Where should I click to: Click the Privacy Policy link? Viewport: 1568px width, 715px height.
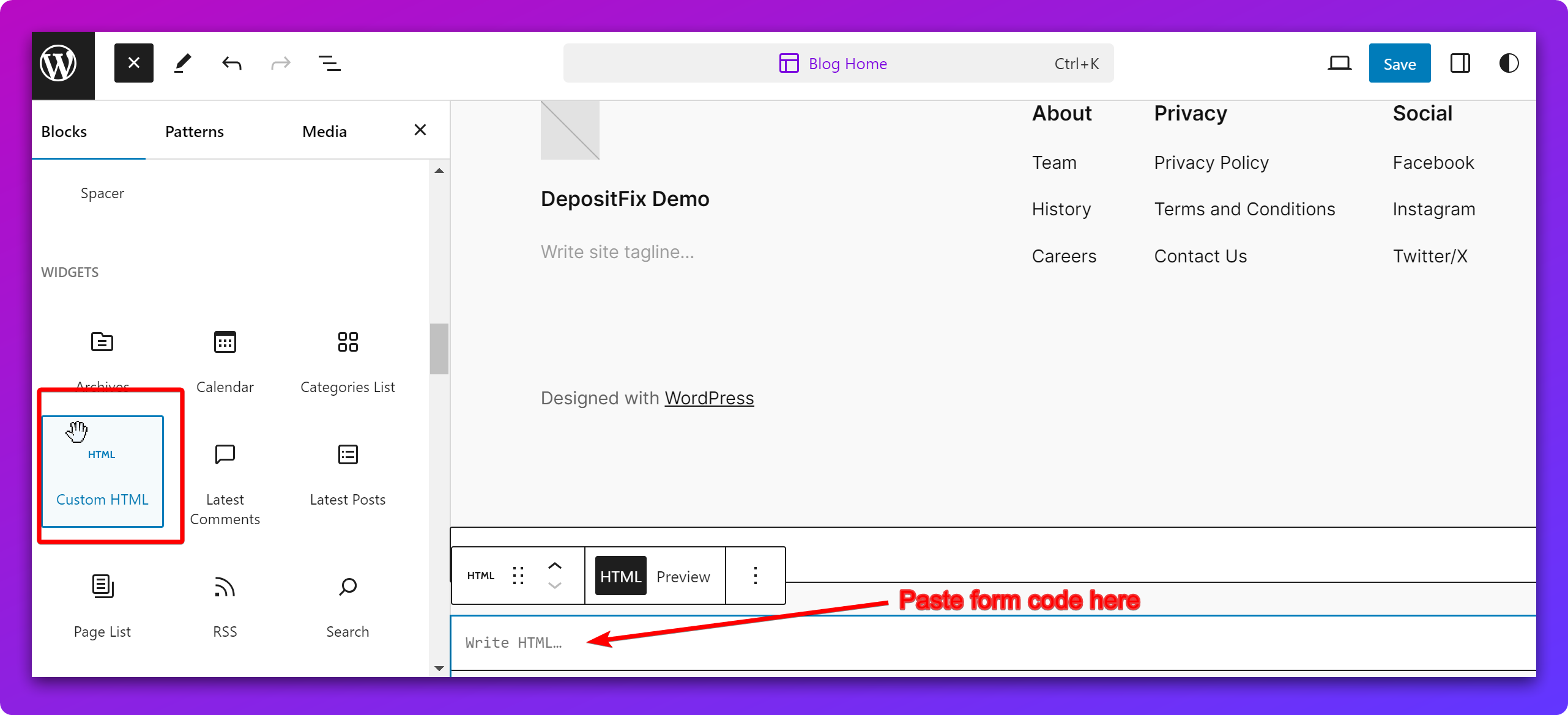click(1211, 163)
